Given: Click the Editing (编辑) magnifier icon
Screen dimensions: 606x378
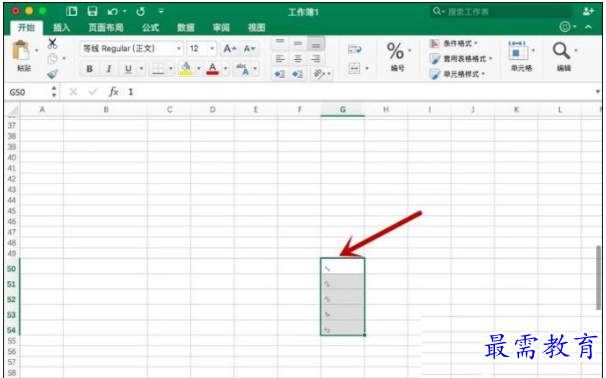Looking at the screenshot, I should pyautogui.click(x=561, y=51).
